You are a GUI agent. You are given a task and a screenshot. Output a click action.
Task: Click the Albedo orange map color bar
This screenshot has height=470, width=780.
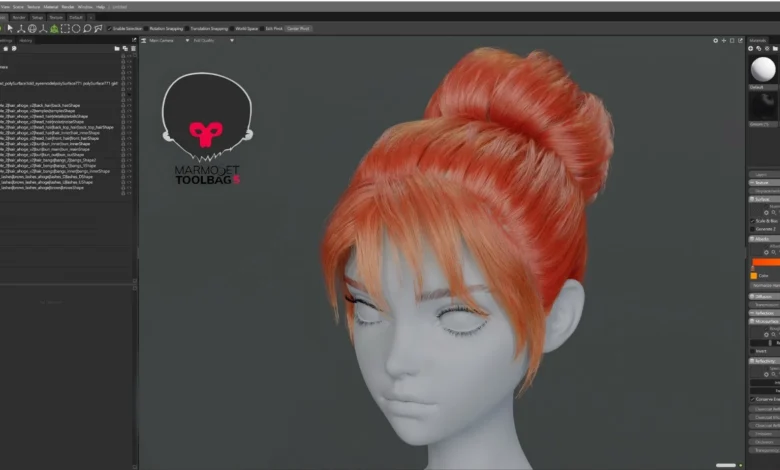pyautogui.click(x=766, y=262)
